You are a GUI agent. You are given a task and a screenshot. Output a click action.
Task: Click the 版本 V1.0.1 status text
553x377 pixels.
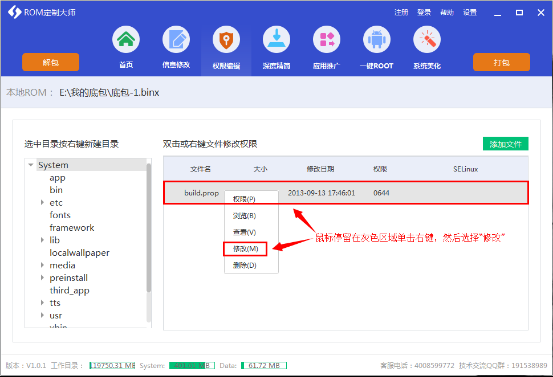coord(26,365)
